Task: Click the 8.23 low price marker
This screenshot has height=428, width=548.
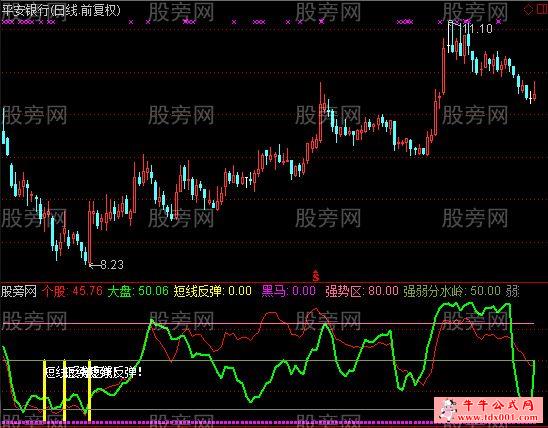Action: click(106, 265)
